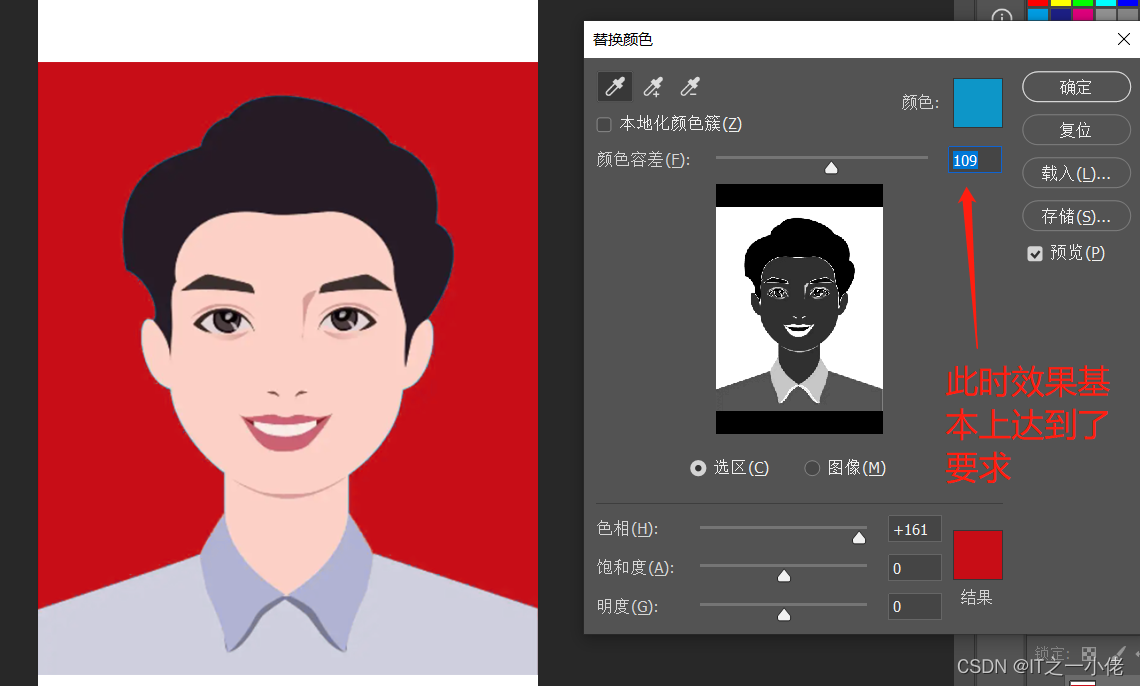Select the Subtract from Sample eyedropper (minus)

pos(690,86)
